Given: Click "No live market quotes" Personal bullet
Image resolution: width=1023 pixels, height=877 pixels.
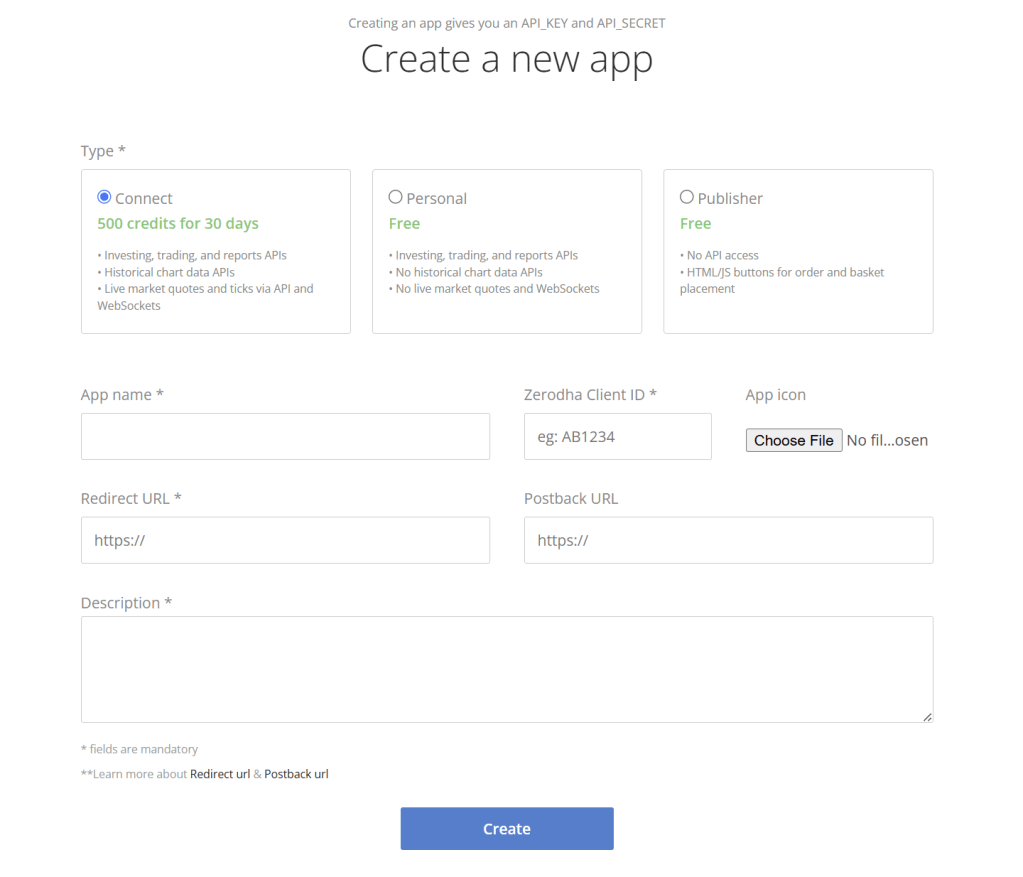Looking at the screenshot, I should pyautogui.click(x=497, y=289).
